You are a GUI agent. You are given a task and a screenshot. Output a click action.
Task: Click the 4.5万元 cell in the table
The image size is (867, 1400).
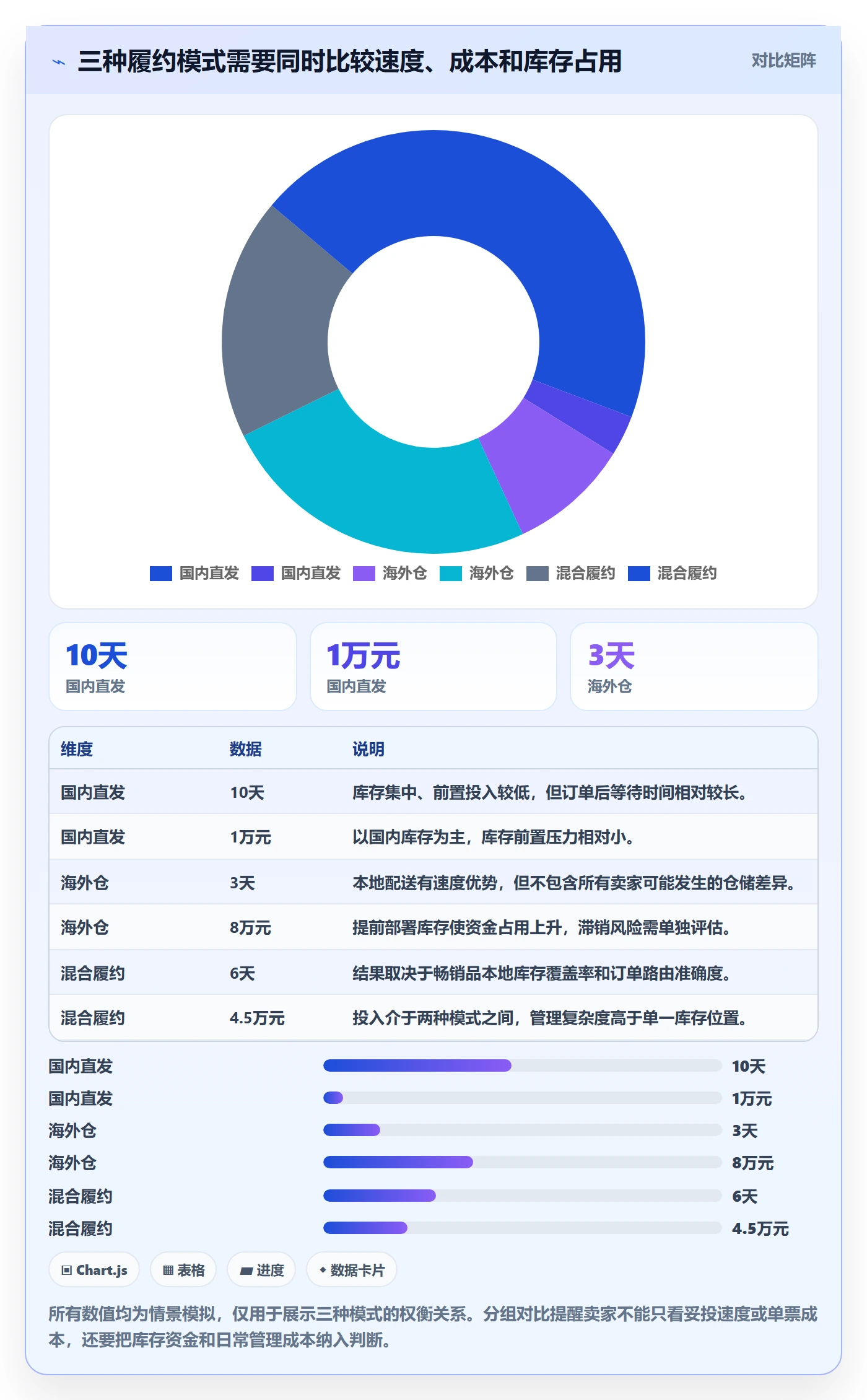(x=257, y=1018)
